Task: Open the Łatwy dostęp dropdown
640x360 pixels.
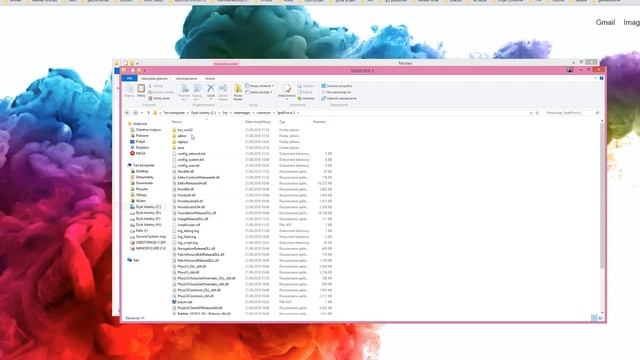Action: tap(259, 92)
